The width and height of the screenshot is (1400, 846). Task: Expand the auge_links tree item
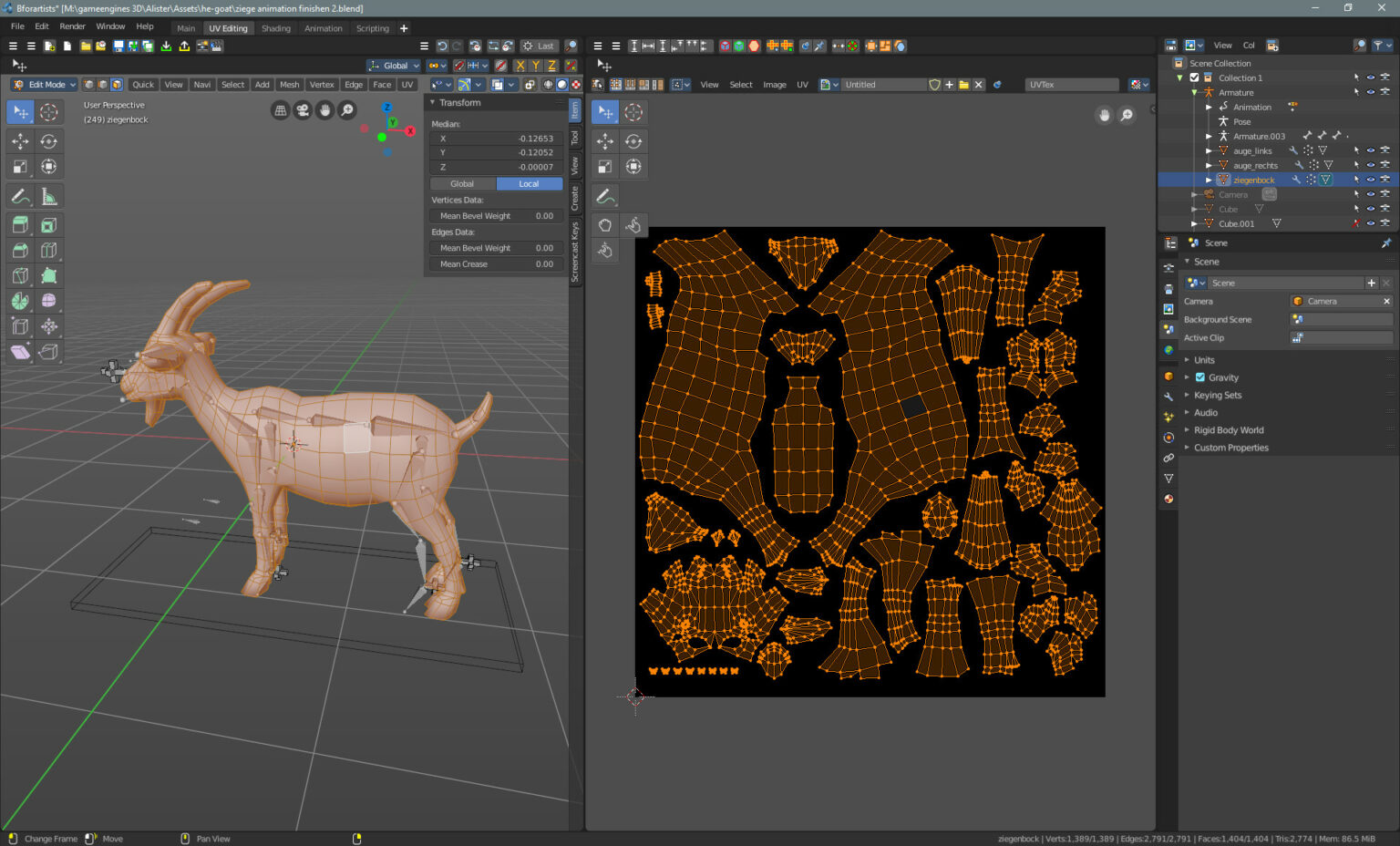click(1209, 150)
